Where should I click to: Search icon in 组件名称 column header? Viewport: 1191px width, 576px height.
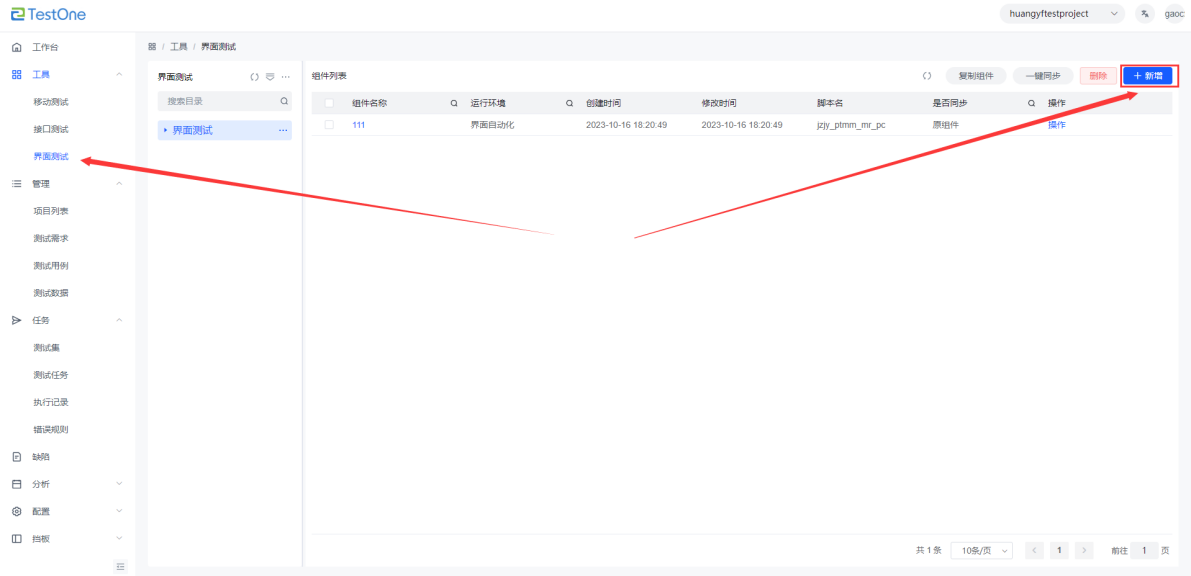[454, 103]
